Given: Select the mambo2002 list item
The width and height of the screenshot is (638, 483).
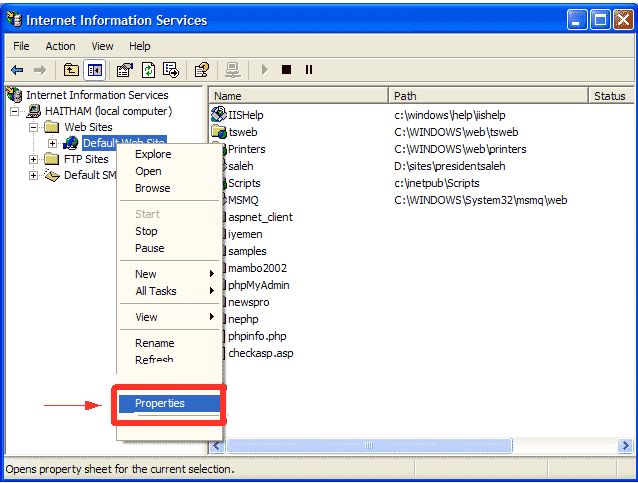Looking at the screenshot, I should pos(257,268).
